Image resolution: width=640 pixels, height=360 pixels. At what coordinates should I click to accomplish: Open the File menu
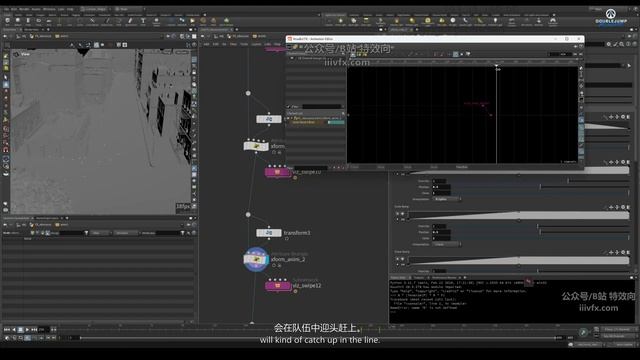[x=7, y=9]
